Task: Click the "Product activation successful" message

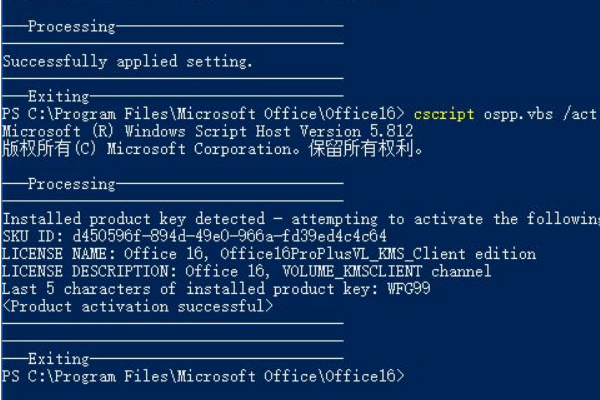Action: (137, 306)
